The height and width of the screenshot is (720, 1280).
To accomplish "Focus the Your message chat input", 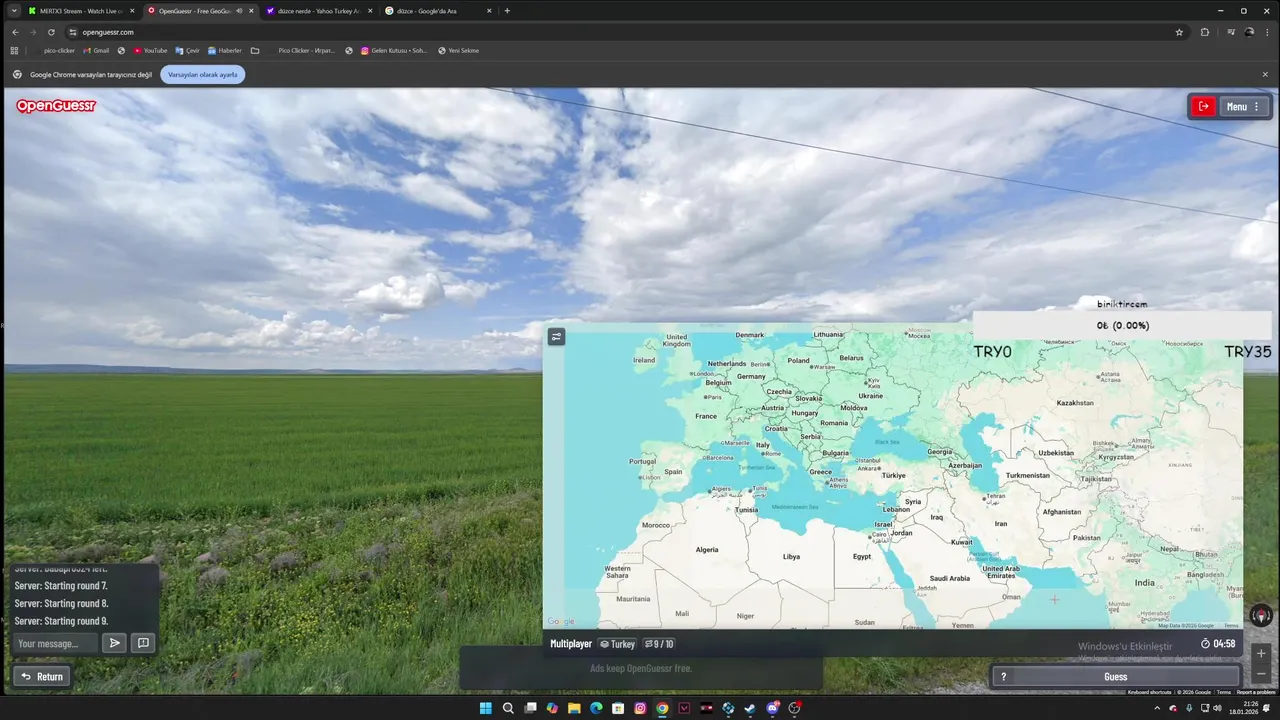I will (56, 643).
